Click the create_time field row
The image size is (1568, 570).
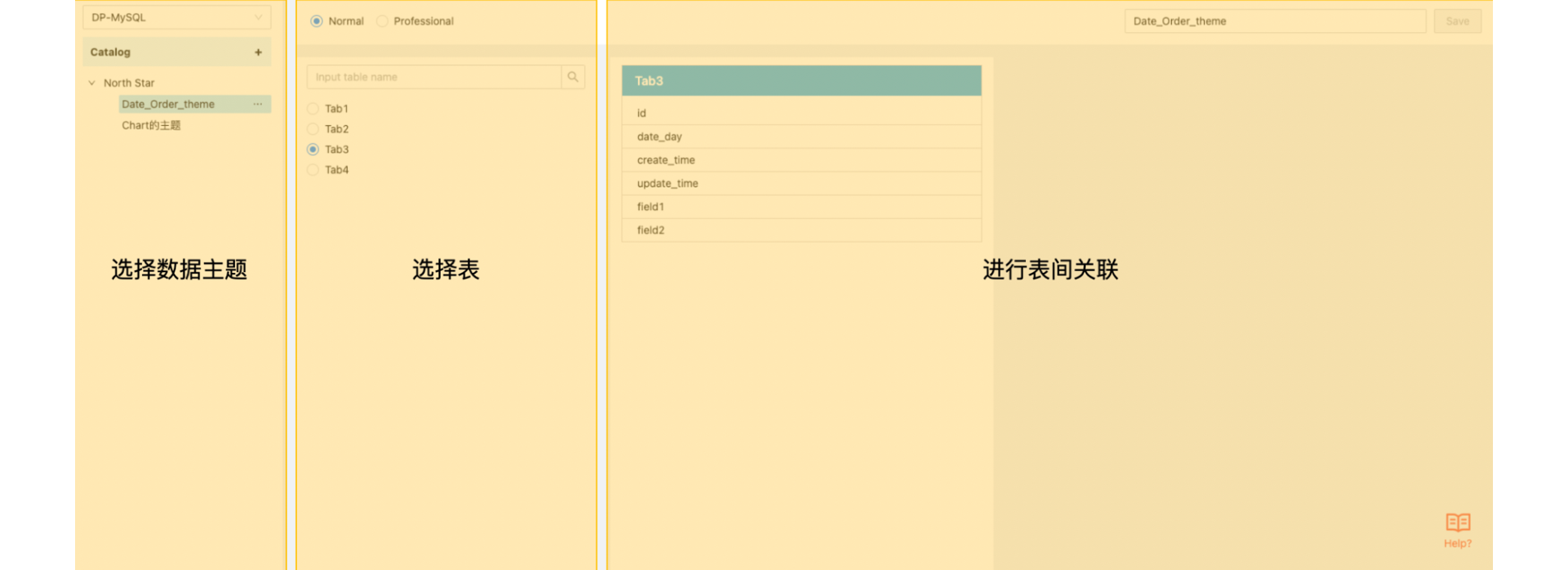pyautogui.click(x=802, y=160)
